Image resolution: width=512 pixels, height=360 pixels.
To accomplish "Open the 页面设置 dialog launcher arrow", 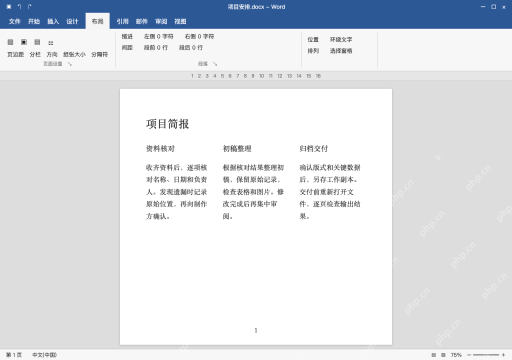I will point(70,64).
